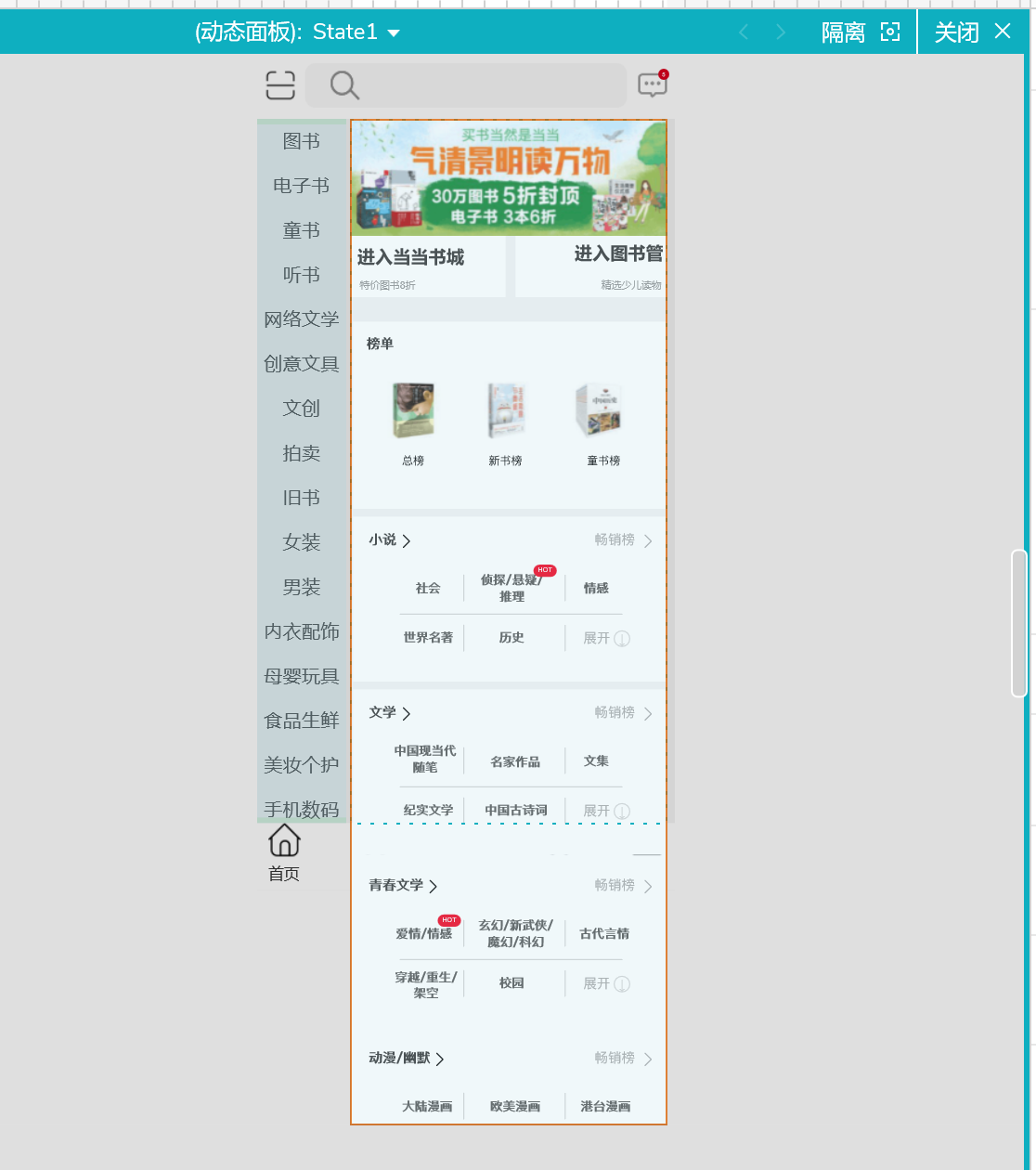Choose the 大陆漫画 subcategory
Viewport: 1036px width, 1170px height.
(x=427, y=1107)
